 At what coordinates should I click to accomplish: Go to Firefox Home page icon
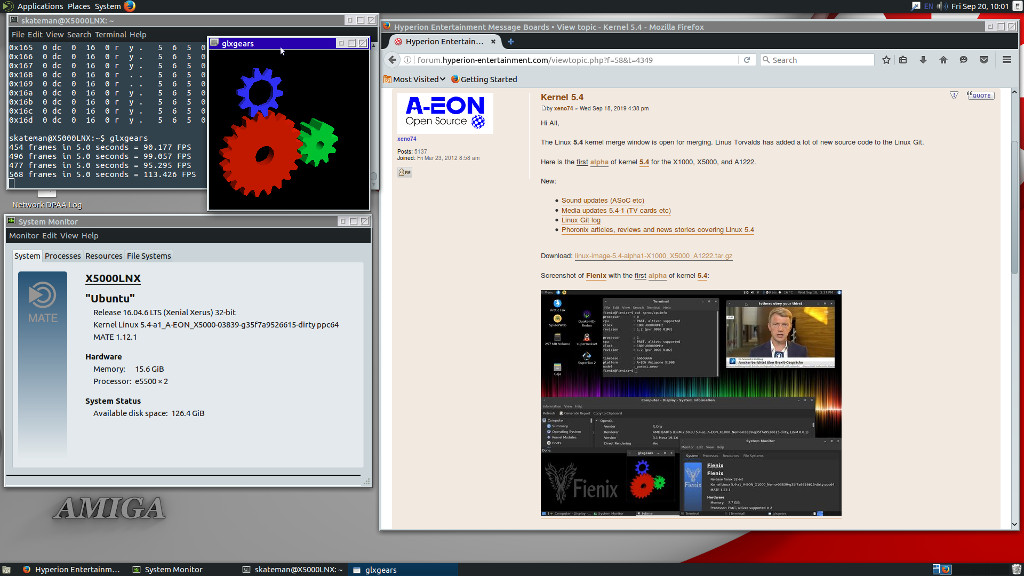tap(943, 59)
